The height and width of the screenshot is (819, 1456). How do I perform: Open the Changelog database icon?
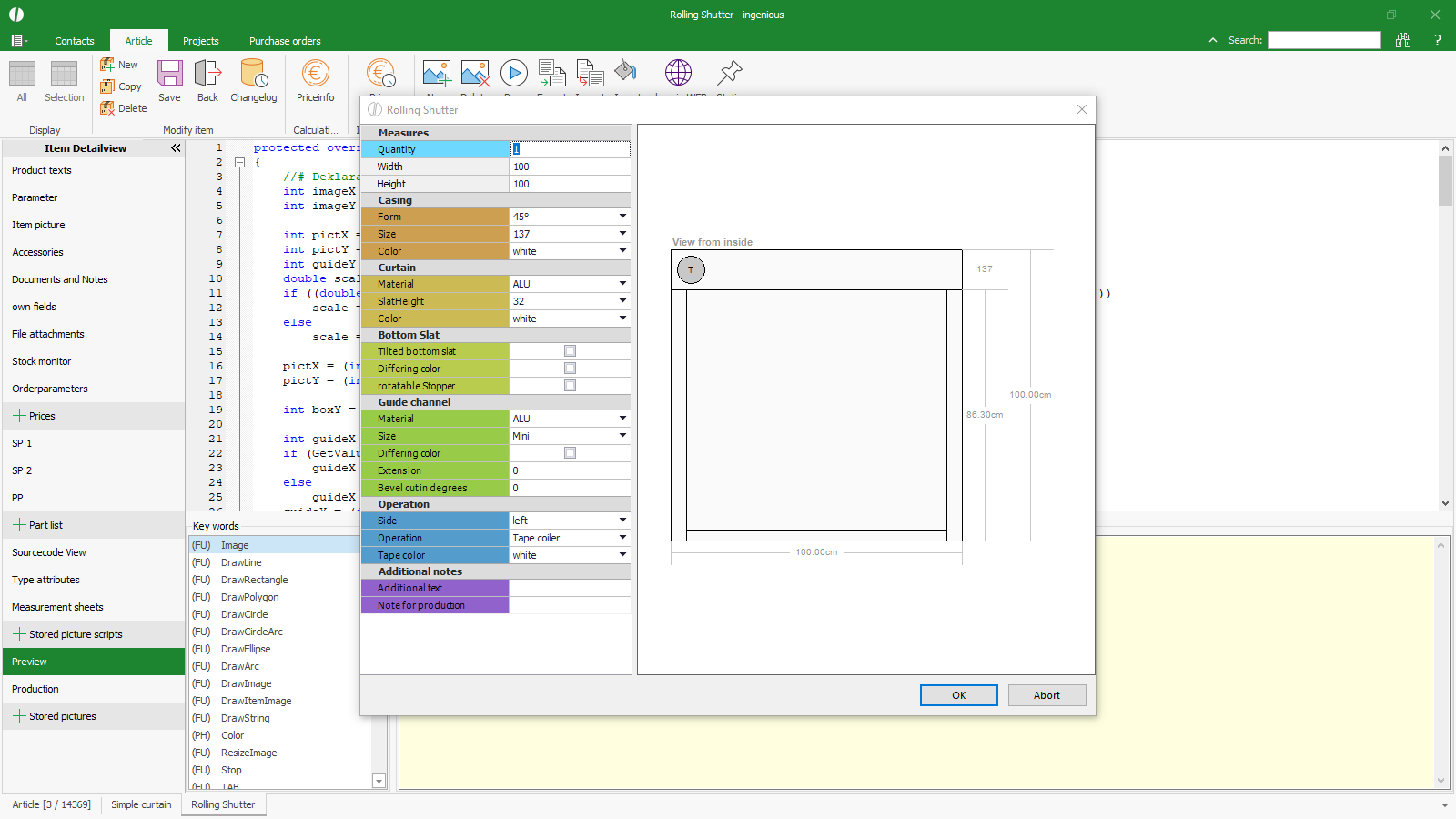pyautogui.click(x=253, y=75)
